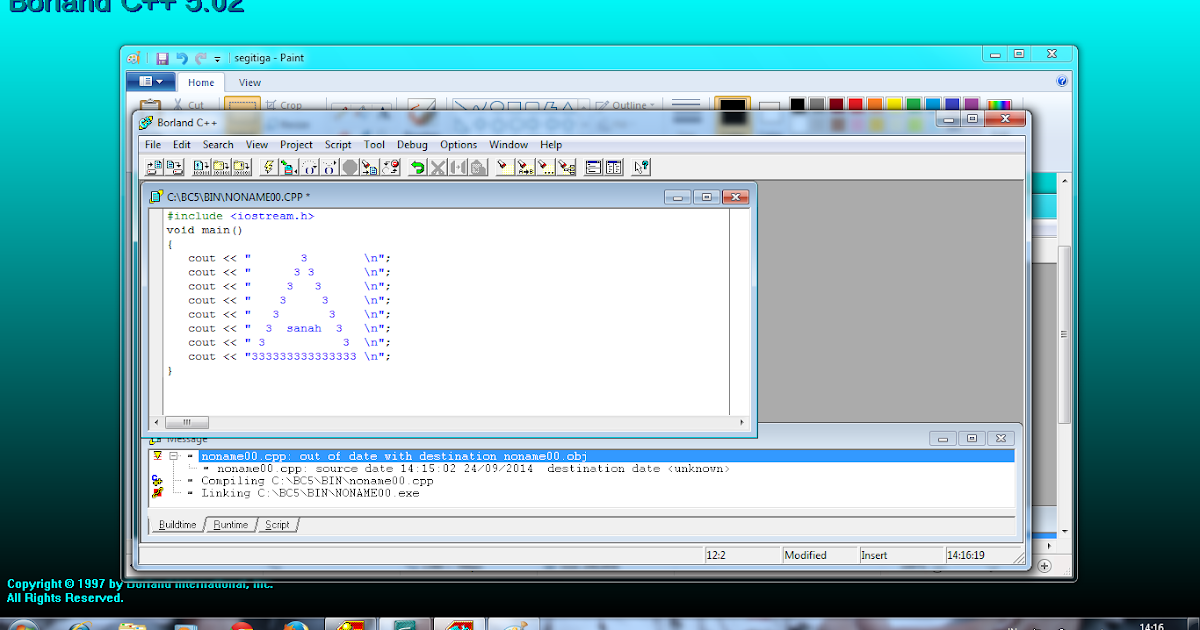Click the editor horizontal scrollbar right arrow
This screenshot has height=630, width=1200.
[743, 422]
